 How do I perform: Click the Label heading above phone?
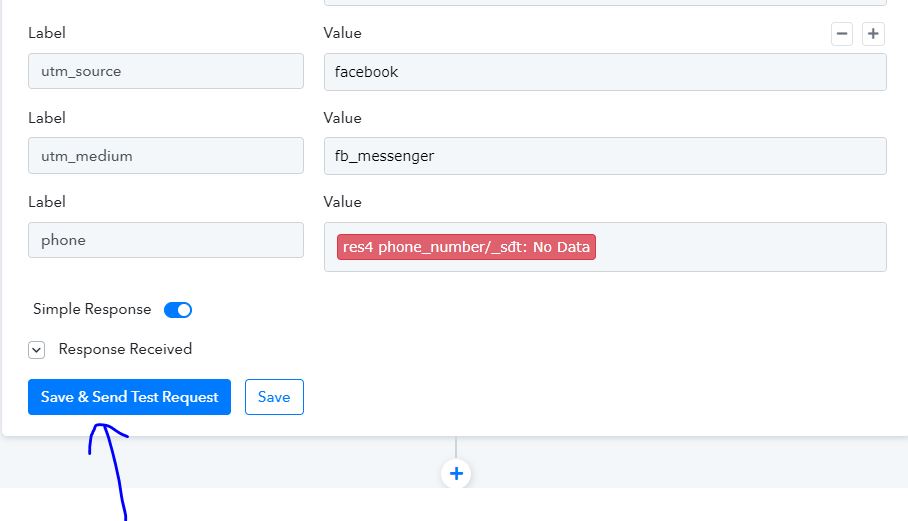[47, 202]
